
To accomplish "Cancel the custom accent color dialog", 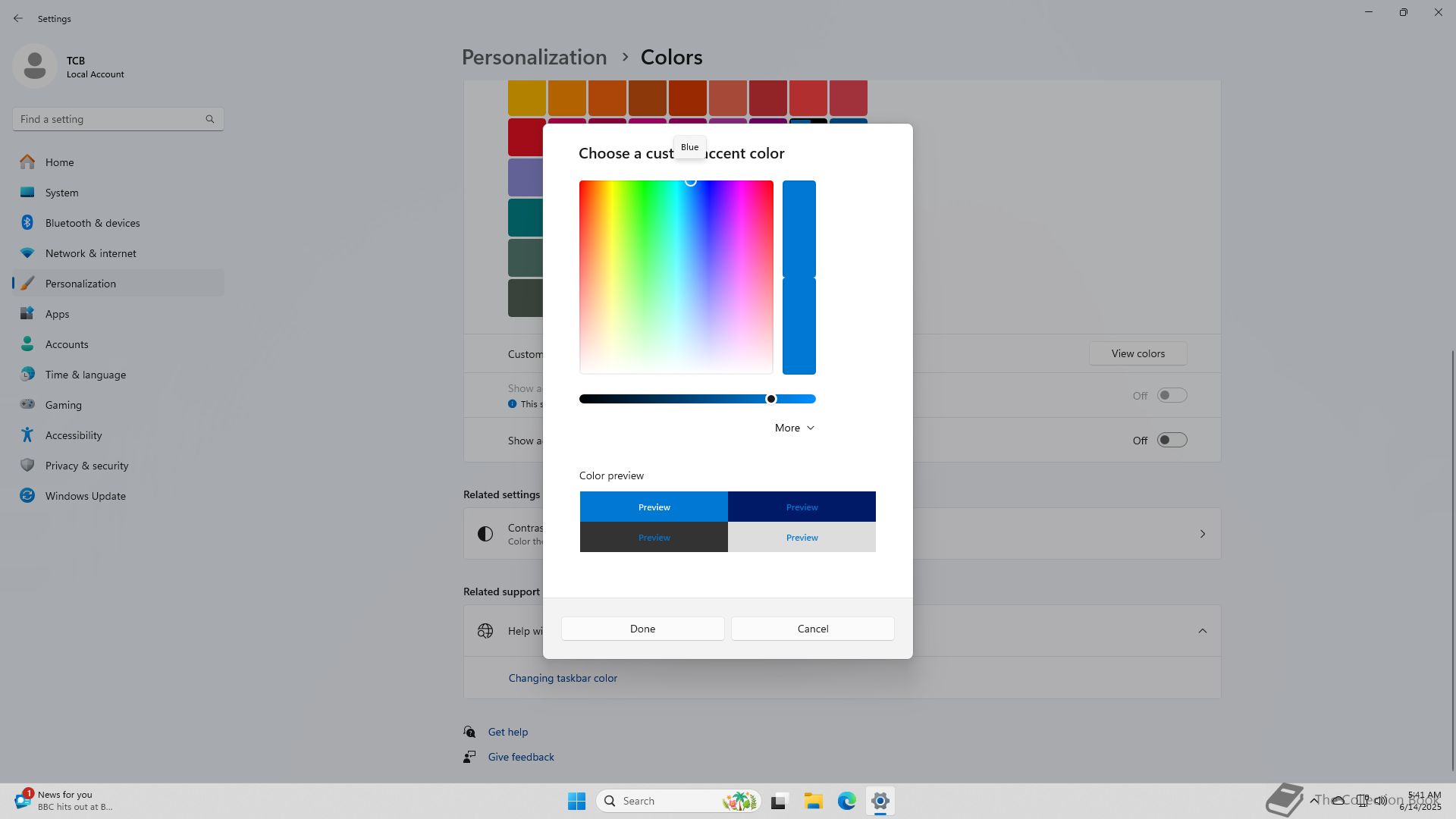I will [812, 629].
